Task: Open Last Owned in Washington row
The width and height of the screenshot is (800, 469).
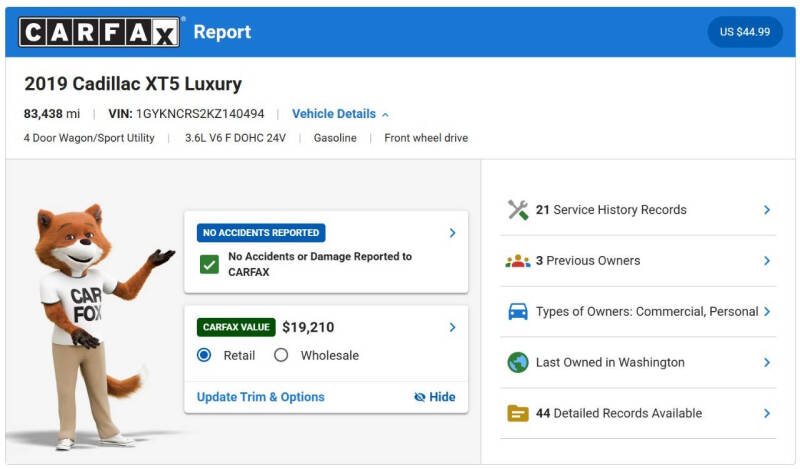Action: [x=638, y=362]
